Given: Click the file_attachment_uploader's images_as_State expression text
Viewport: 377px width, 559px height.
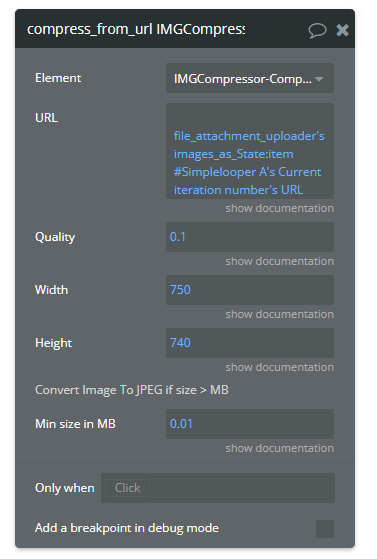Looking at the screenshot, I should click(x=249, y=163).
